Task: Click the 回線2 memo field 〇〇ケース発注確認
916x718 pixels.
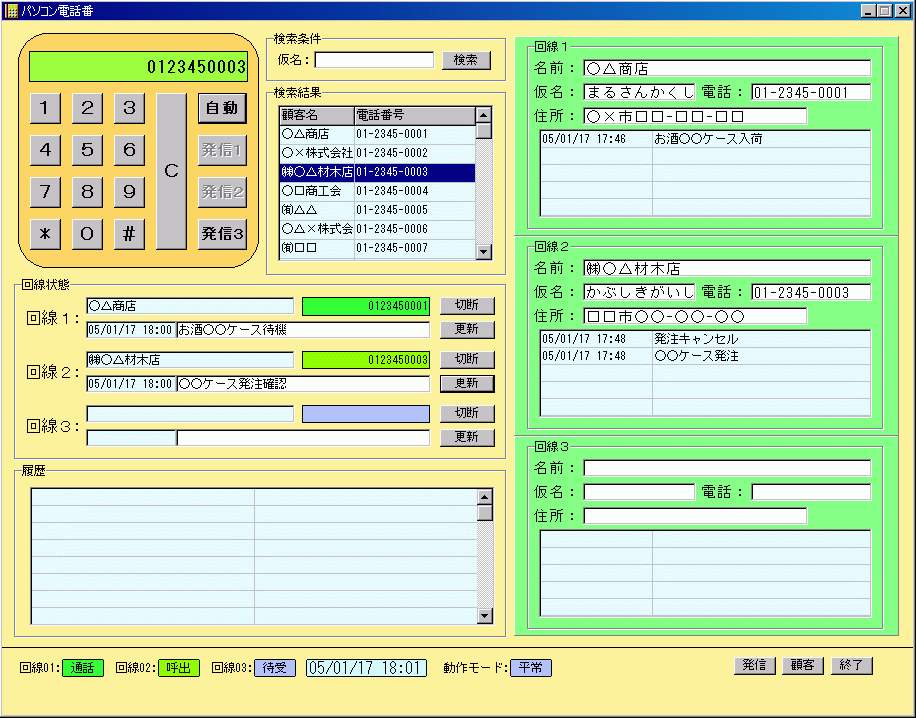Action: pyautogui.click(x=303, y=384)
